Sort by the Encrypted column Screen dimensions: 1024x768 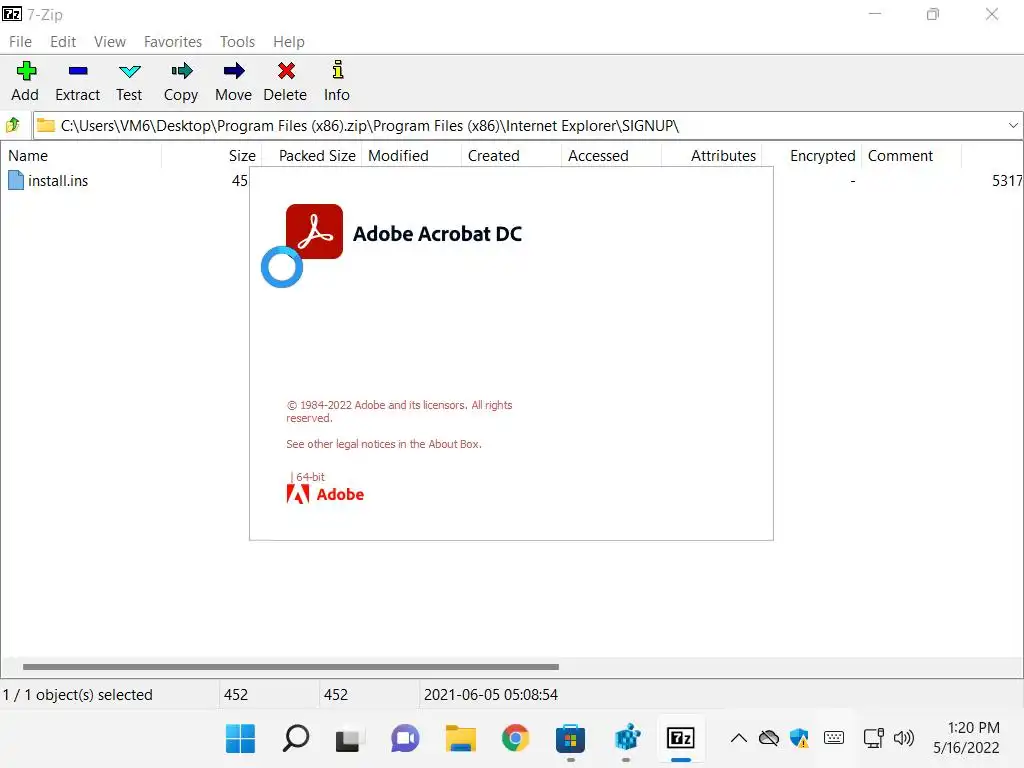pyautogui.click(x=811, y=155)
